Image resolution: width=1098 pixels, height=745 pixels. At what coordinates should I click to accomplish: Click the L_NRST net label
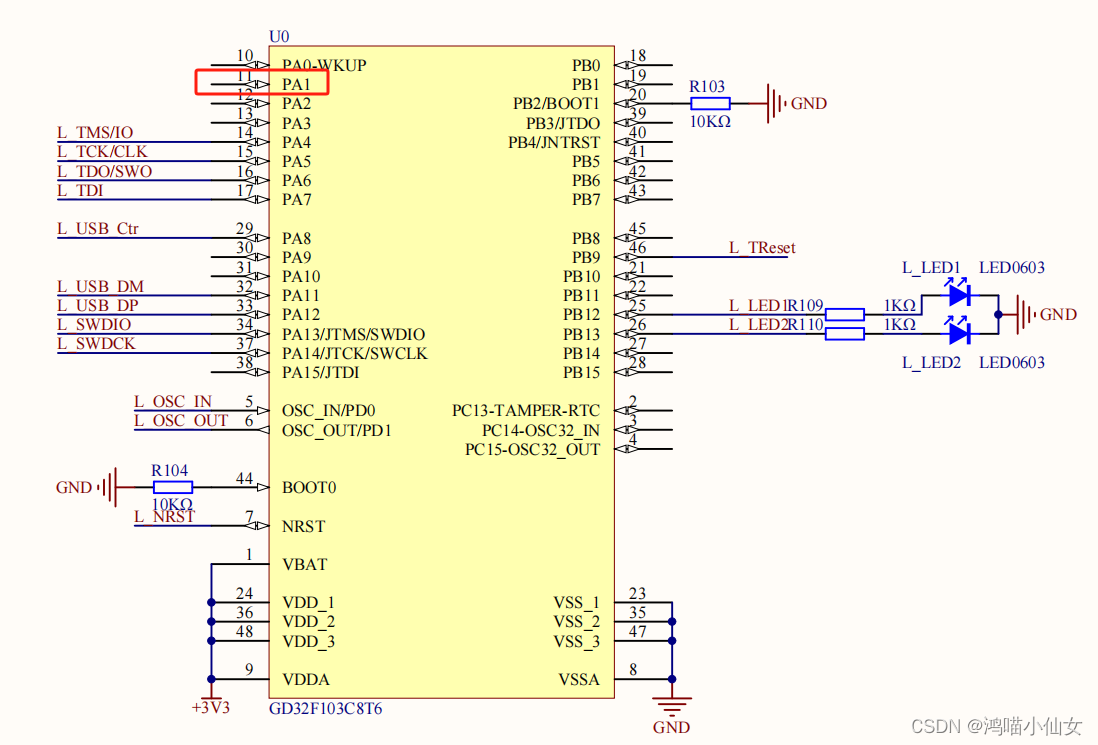165,517
